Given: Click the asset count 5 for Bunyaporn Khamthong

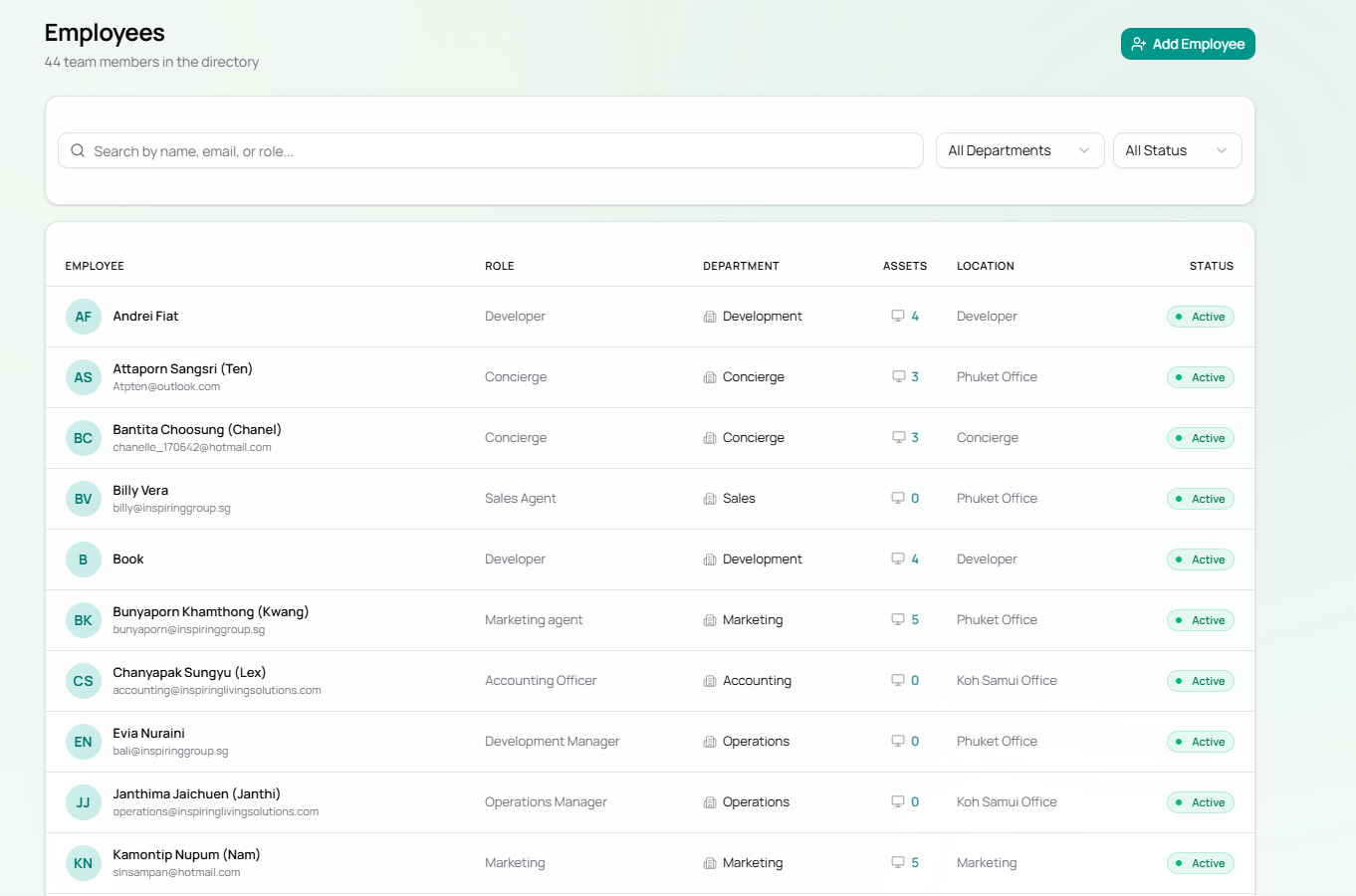Looking at the screenshot, I should point(915,619).
